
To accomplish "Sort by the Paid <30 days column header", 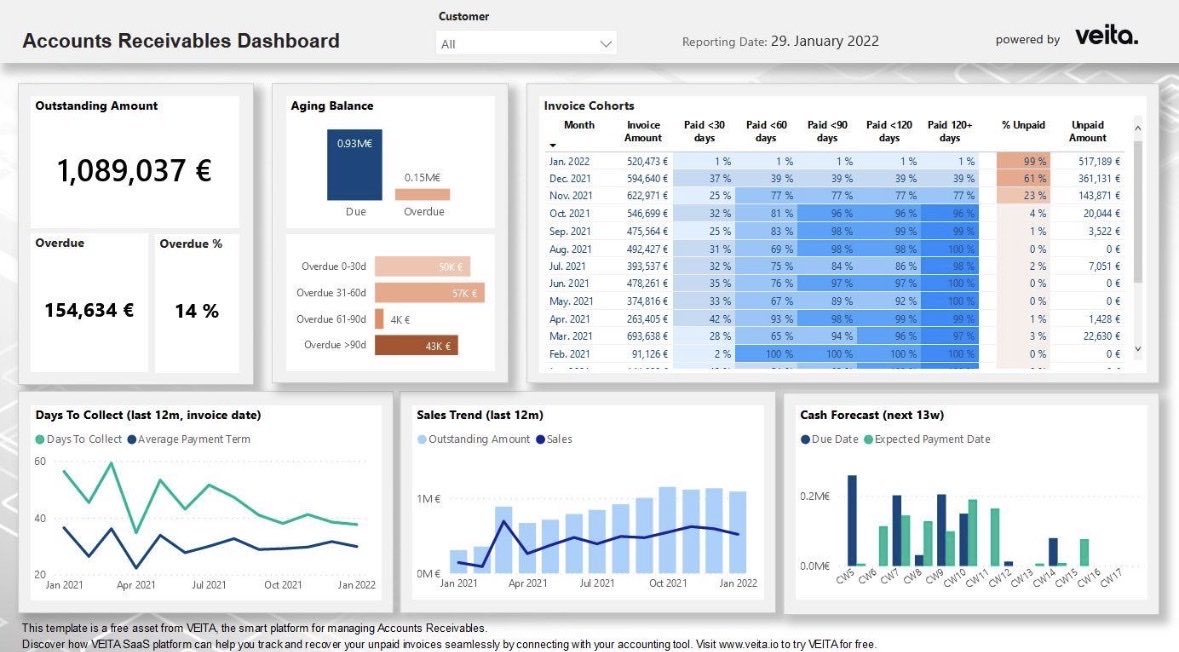I will (x=704, y=131).
